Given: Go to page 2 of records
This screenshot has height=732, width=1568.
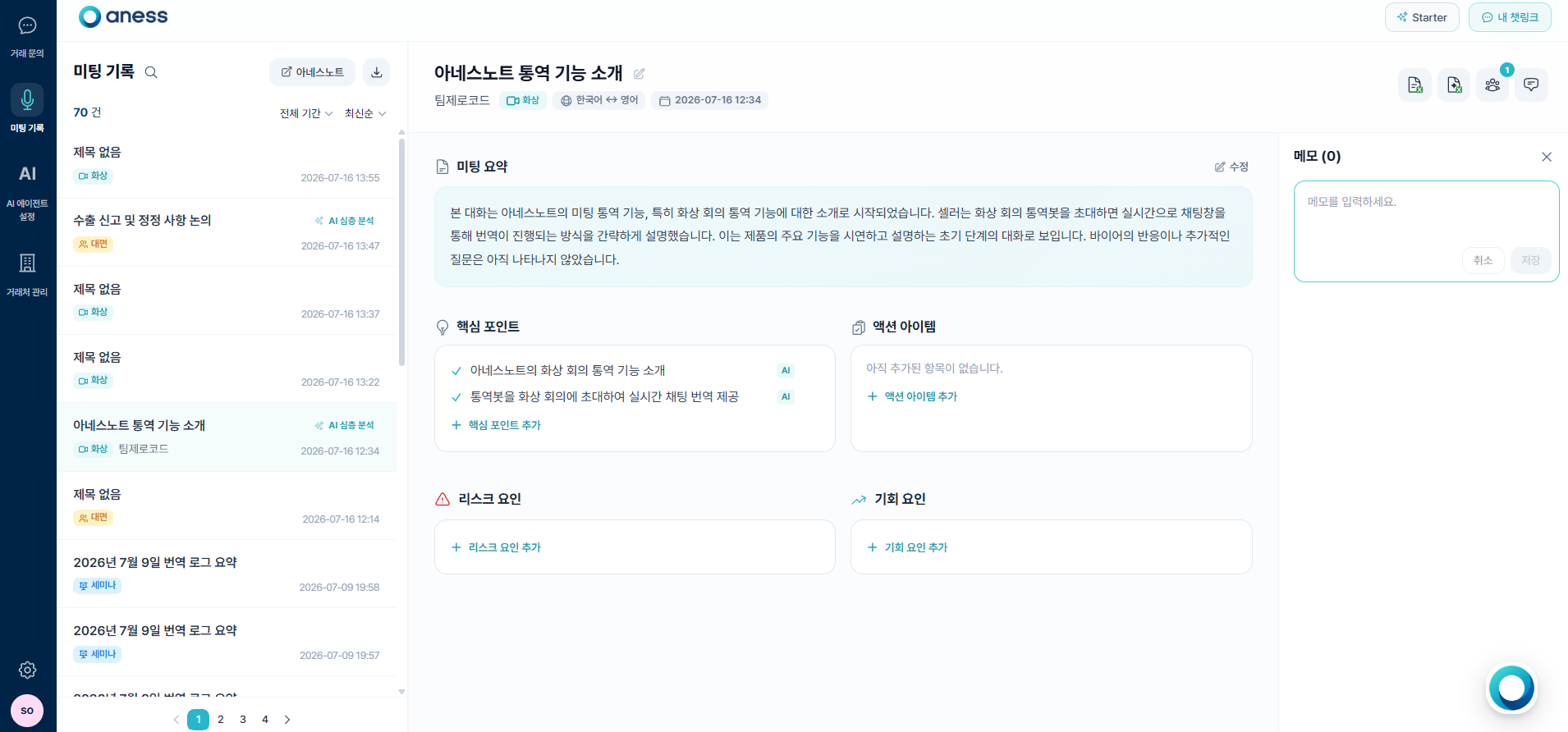Looking at the screenshot, I should pyautogui.click(x=221, y=720).
